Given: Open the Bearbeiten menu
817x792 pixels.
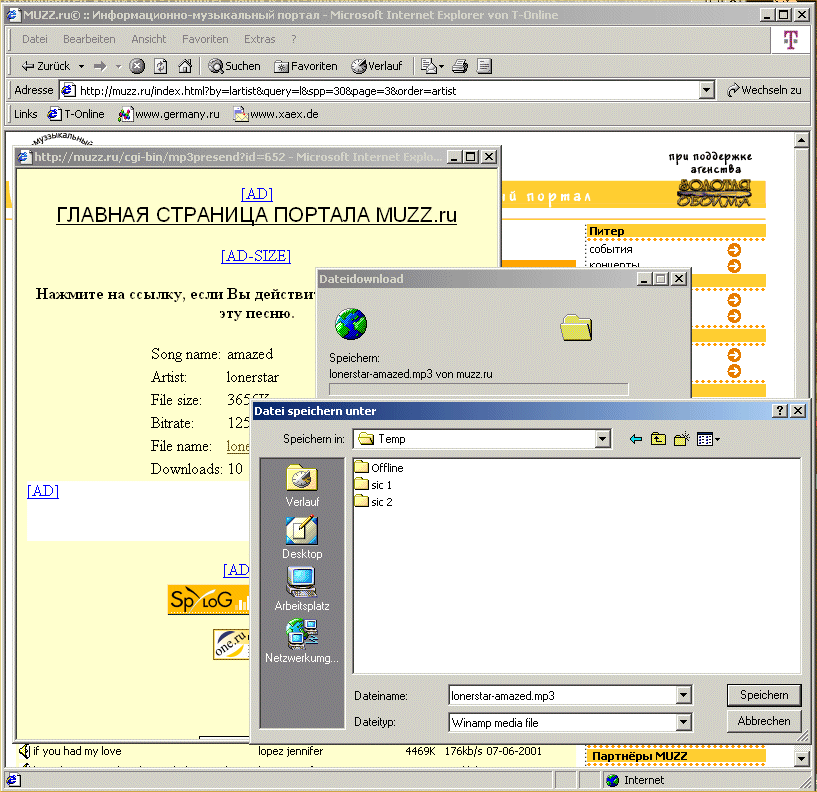Looking at the screenshot, I should pyautogui.click(x=89, y=39).
